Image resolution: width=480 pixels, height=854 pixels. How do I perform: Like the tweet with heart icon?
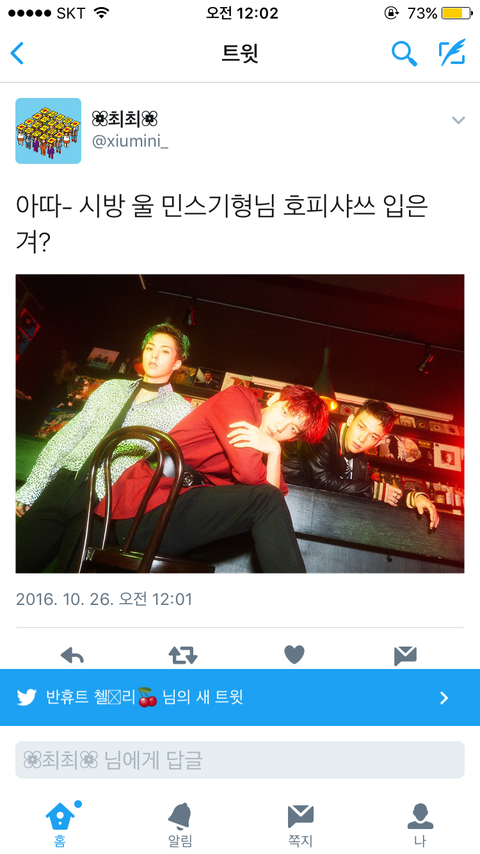pos(294,655)
